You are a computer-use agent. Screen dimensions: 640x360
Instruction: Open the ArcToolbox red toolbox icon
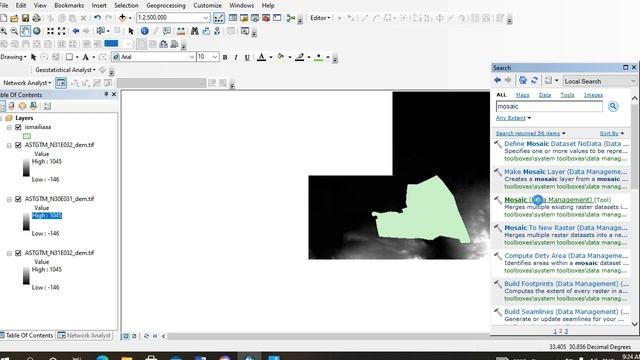266,18
